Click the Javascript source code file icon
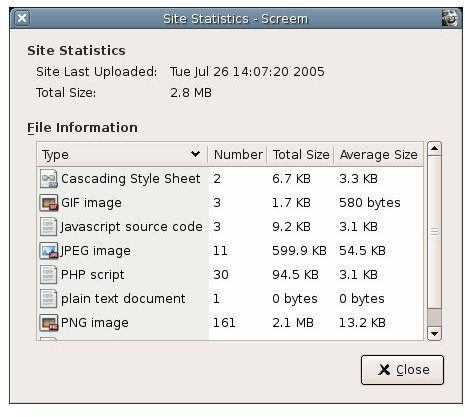Screen dimensions: 465x417 pyautogui.click(x=49, y=227)
